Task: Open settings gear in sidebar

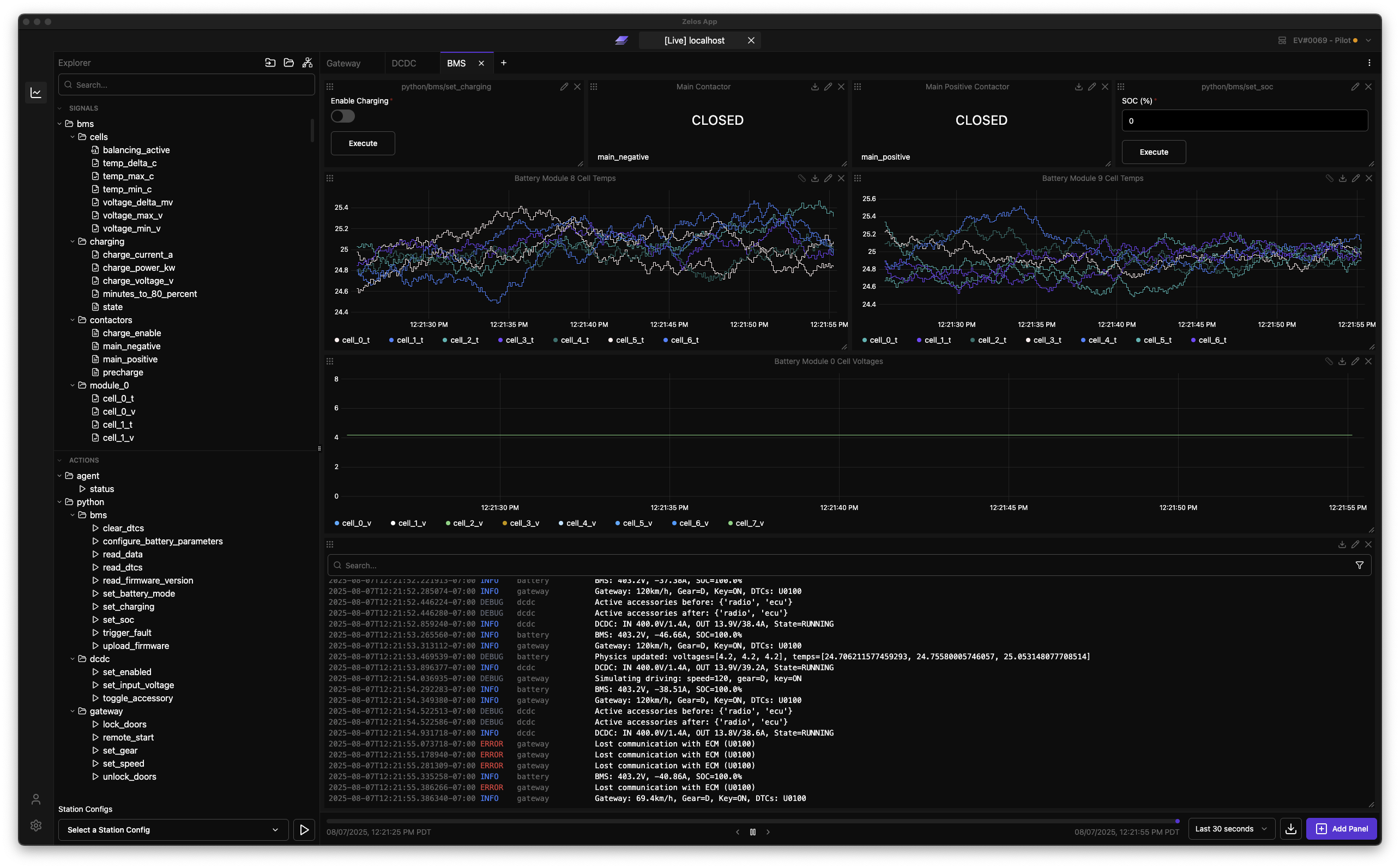Action: (x=35, y=825)
